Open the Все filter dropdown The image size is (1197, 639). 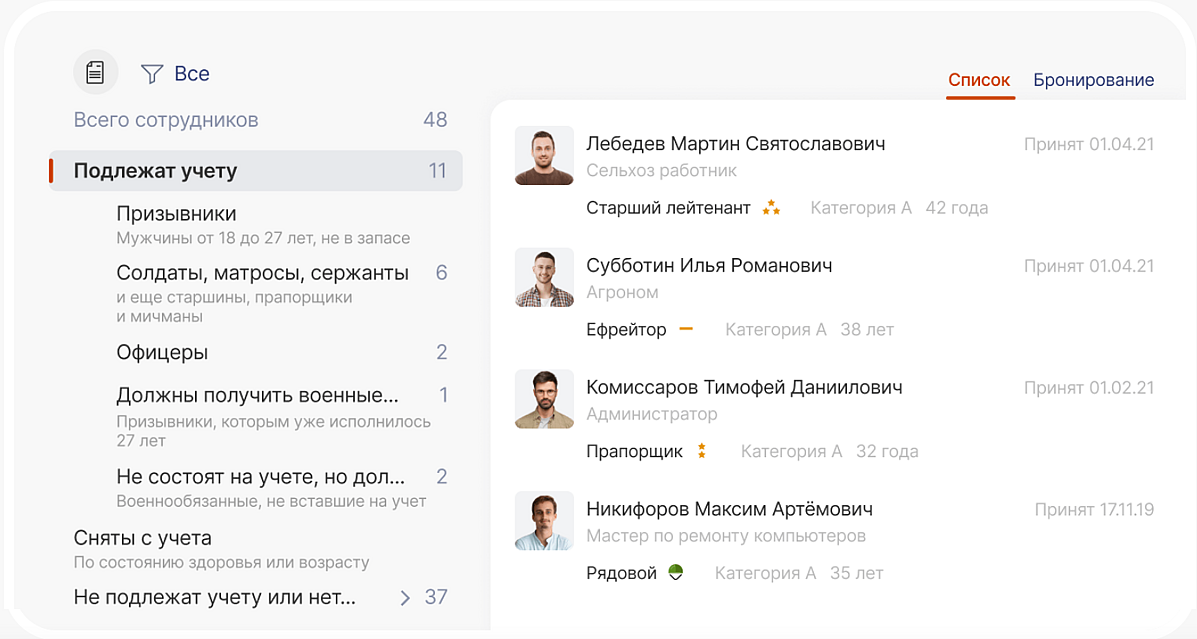[x=191, y=73]
